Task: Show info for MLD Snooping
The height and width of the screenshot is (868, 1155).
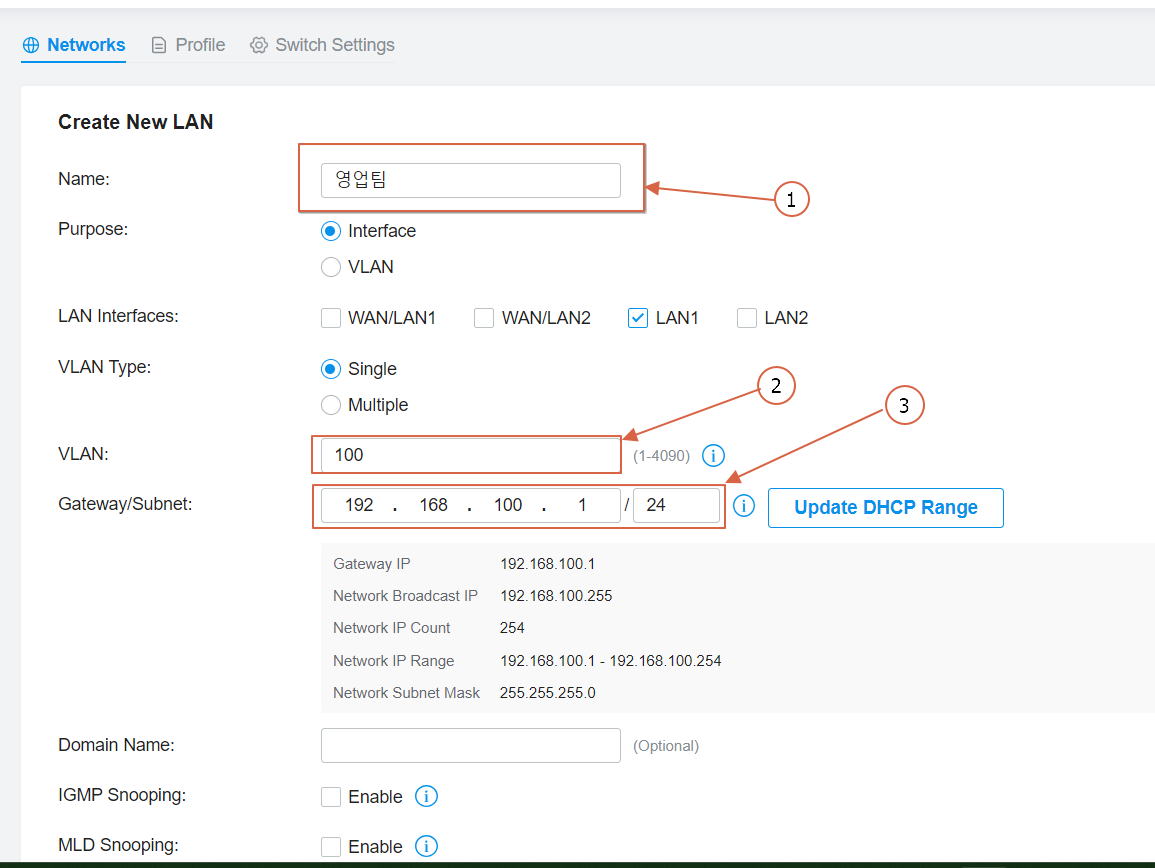Action: pyautogui.click(x=426, y=846)
